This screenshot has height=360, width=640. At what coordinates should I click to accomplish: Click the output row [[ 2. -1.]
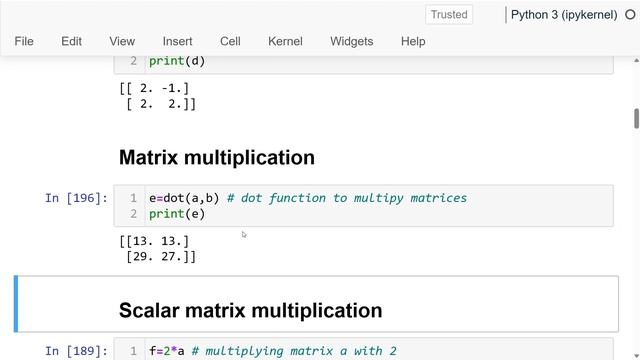pos(154,89)
